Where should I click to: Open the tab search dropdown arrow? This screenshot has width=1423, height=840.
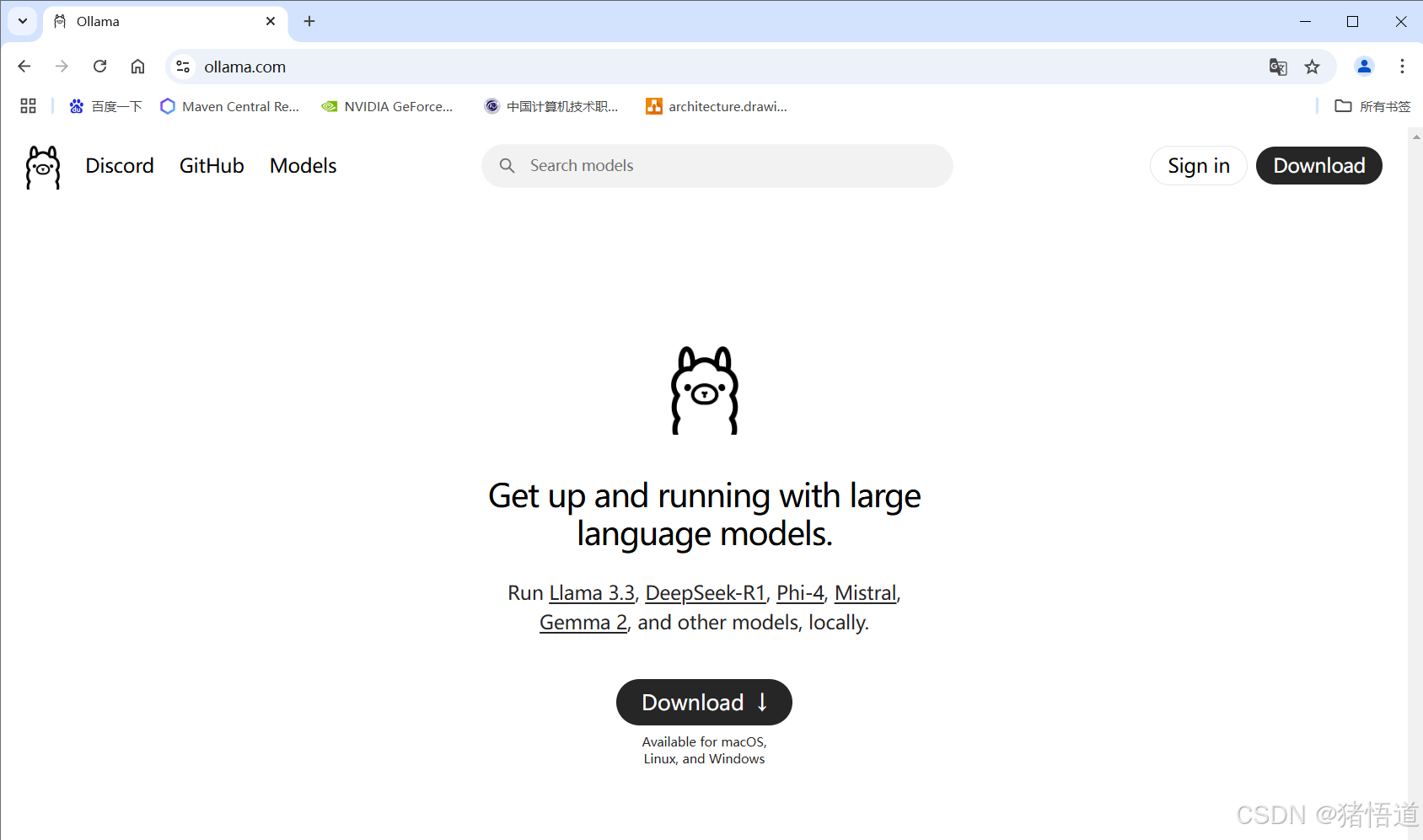[23, 21]
